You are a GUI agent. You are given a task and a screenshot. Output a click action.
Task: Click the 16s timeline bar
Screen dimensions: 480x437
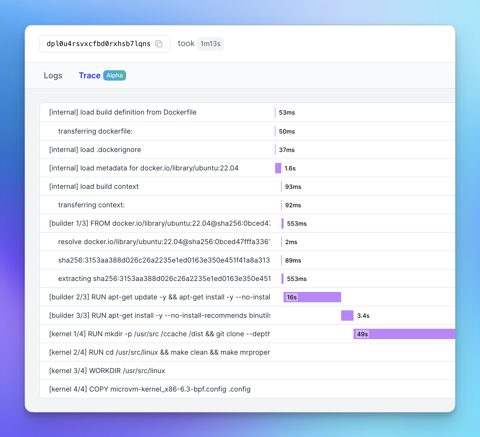(312, 297)
